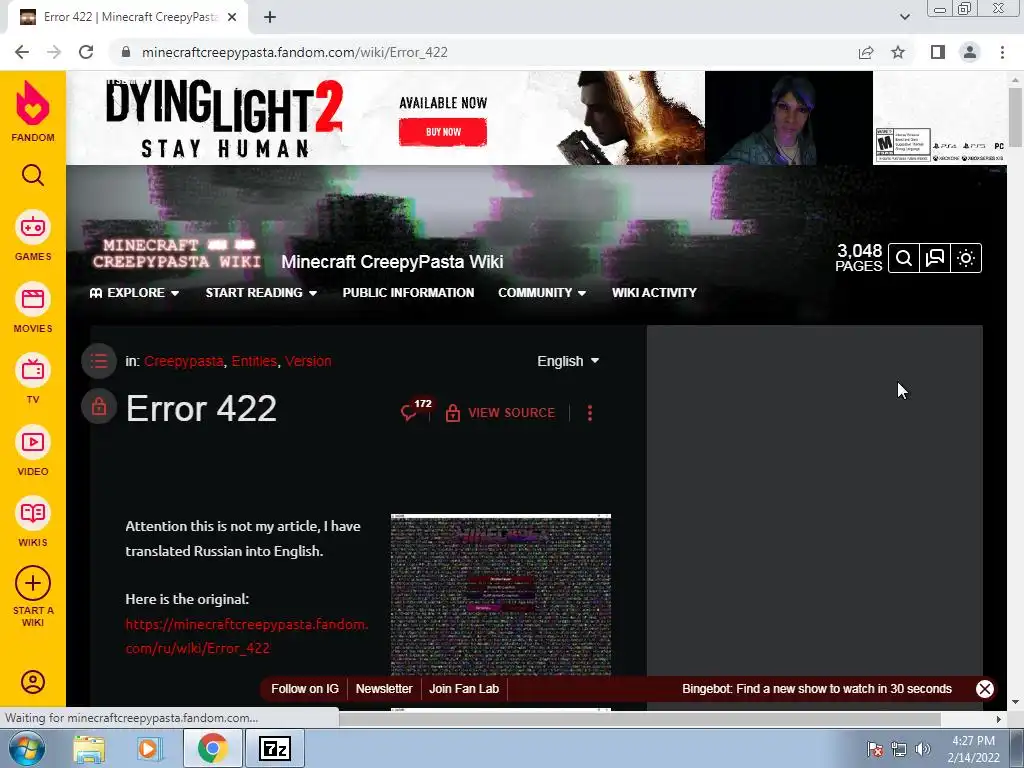Viewport: 1024px width, 768px height.
Task: Open the article more-options vertical dots
Action: (590, 413)
